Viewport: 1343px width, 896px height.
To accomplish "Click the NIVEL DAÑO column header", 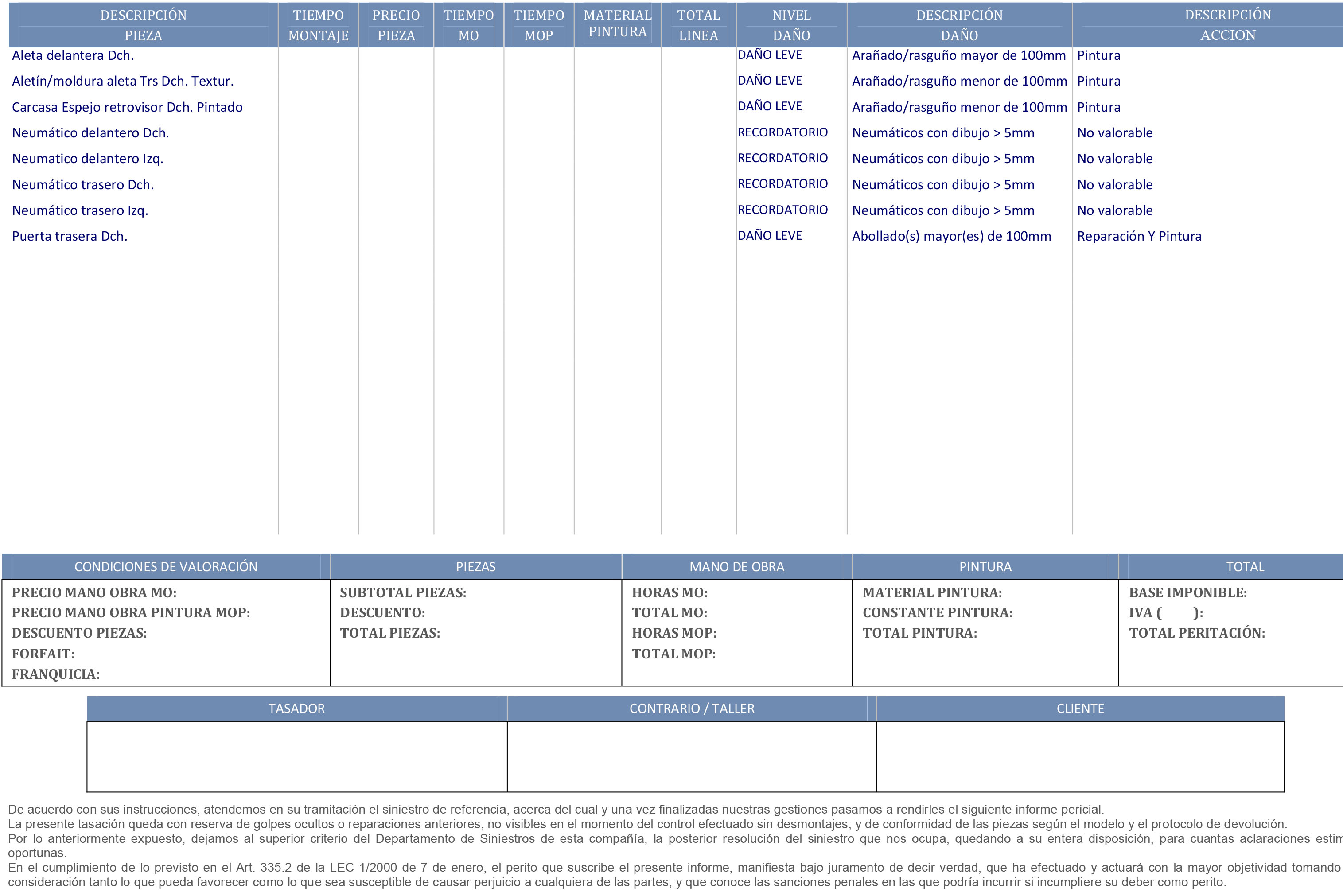I will [x=791, y=25].
